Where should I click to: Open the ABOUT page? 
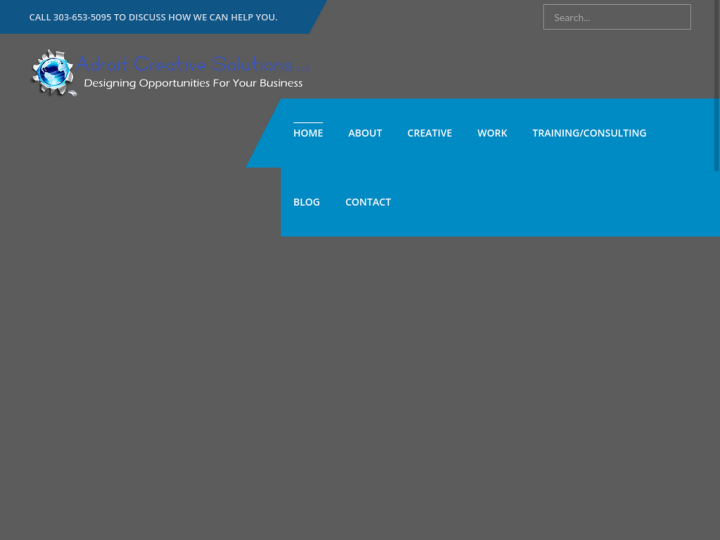tap(365, 133)
